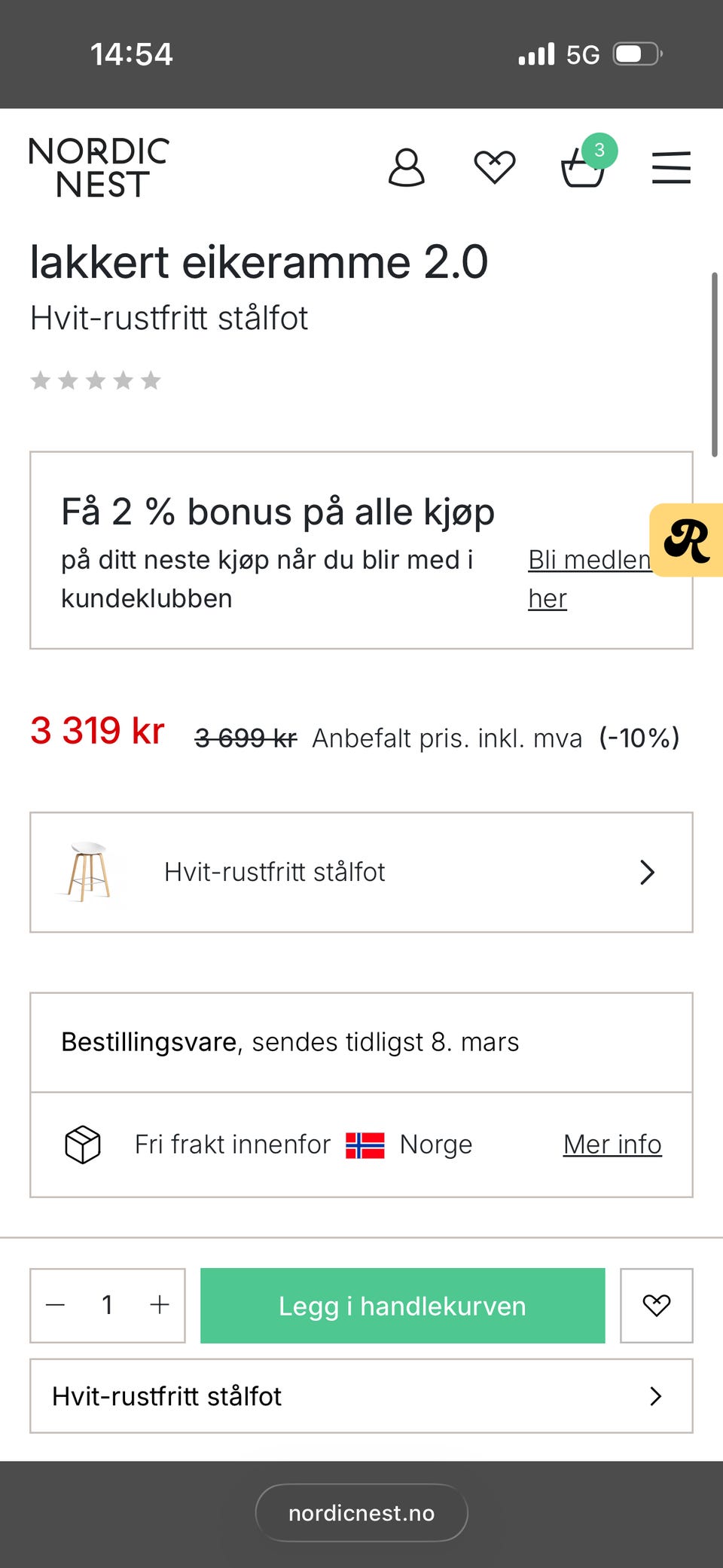Image resolution: width=723 pixels, height=1568 pixels.
Task: Click the Nordic Nest logo
Action: pyautogui.click(x=99, y=167)
